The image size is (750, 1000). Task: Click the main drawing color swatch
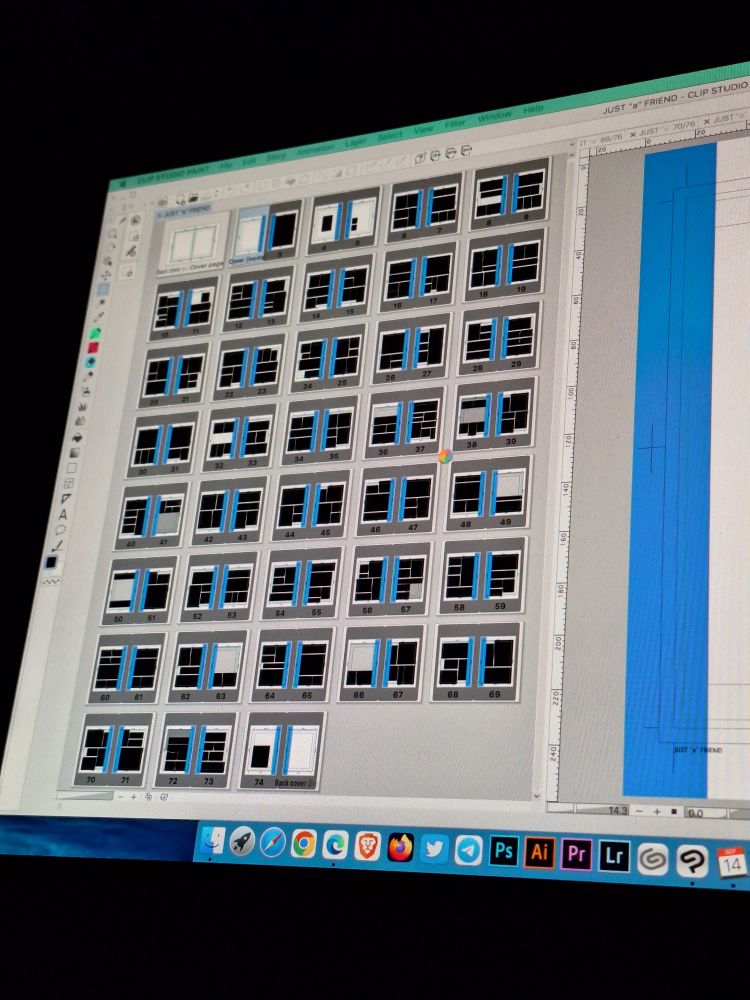pos(51,562)
